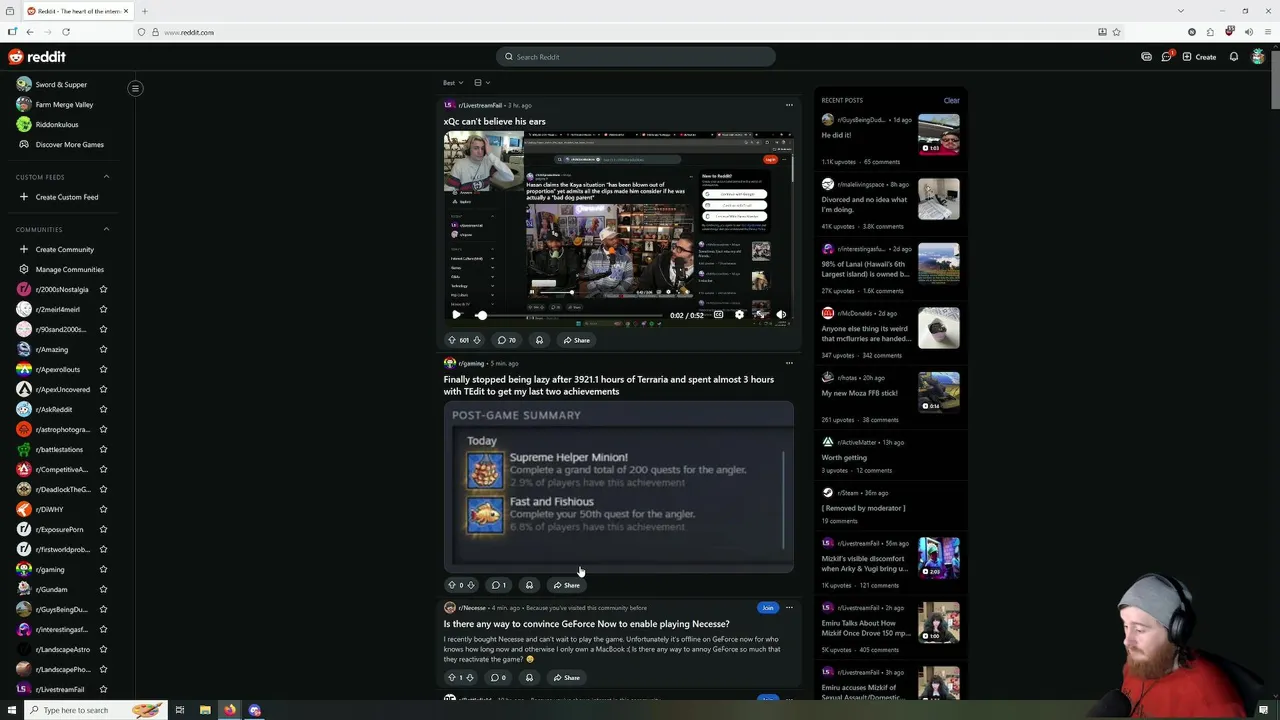The height and width of the screenshot is (720, 1280).
Task: Give an award on the xQc post
Action: coord(539,340)
